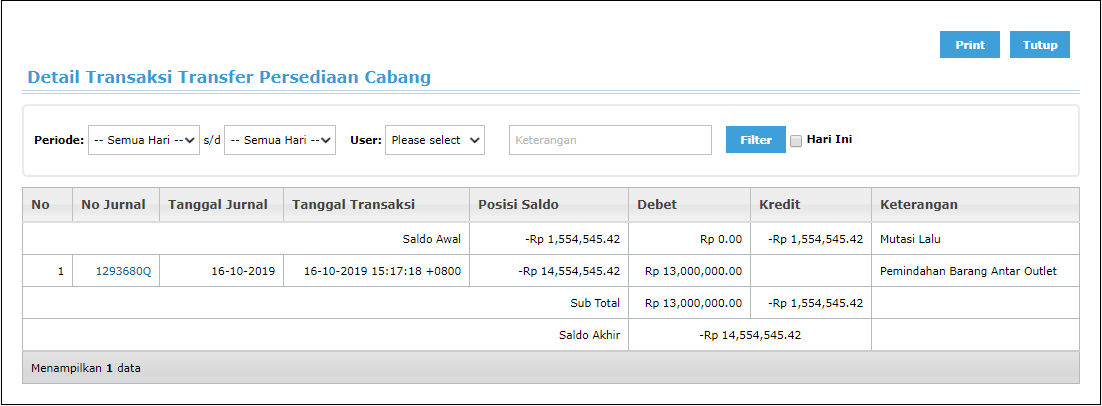Select the Saldo Akhir amount cell
The image size is (1102, 406).
coord(750,335)
